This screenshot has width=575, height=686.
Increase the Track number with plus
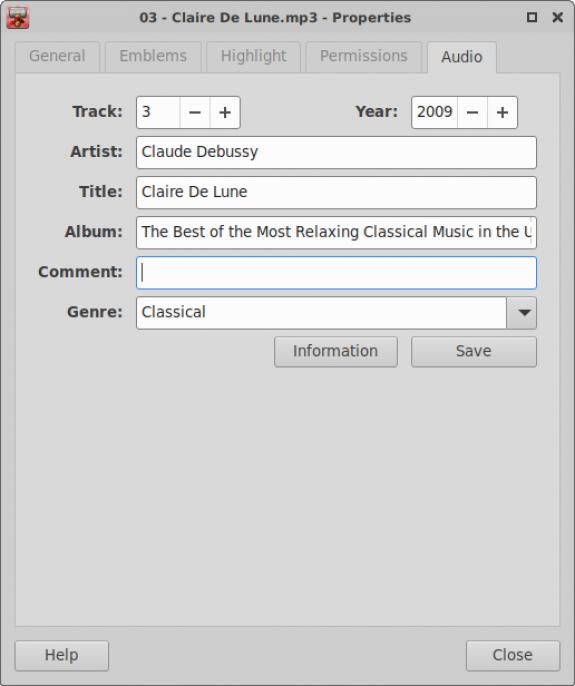tap(225, 112)
